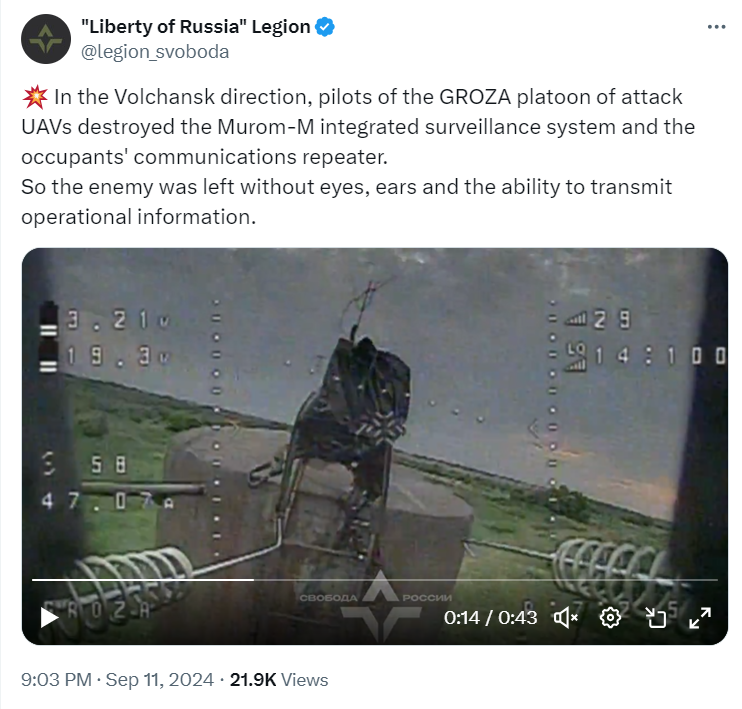
Task: Seek on the video progress bar
Action: pos(375,579)
